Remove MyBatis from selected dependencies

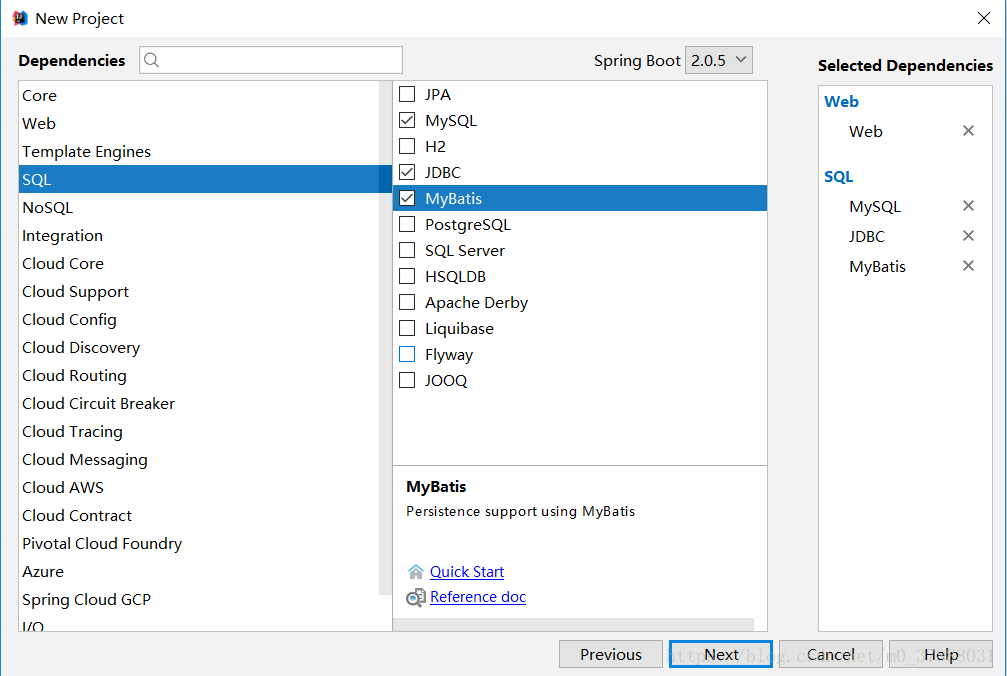[x=968, y=266]
